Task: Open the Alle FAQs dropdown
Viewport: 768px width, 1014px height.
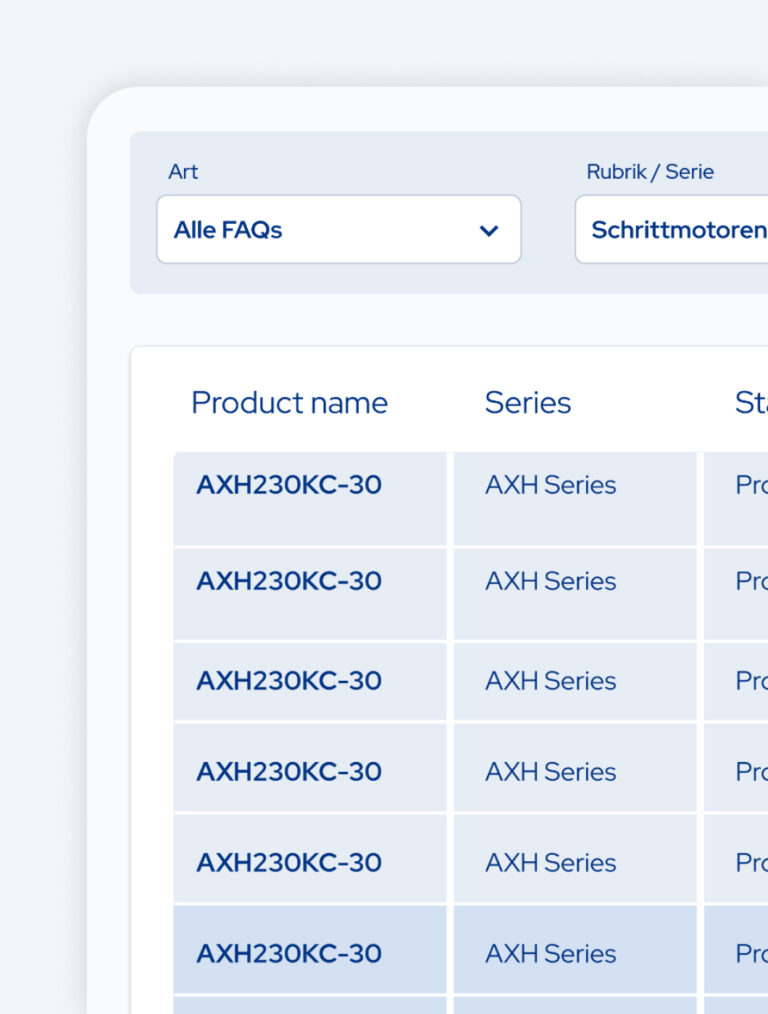Action: tap(339, 229)
